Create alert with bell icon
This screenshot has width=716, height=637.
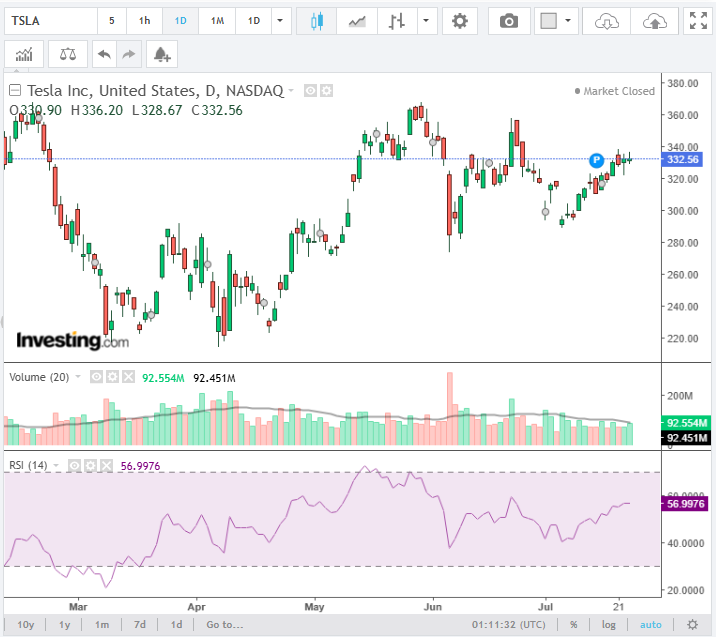pos(162,54)
